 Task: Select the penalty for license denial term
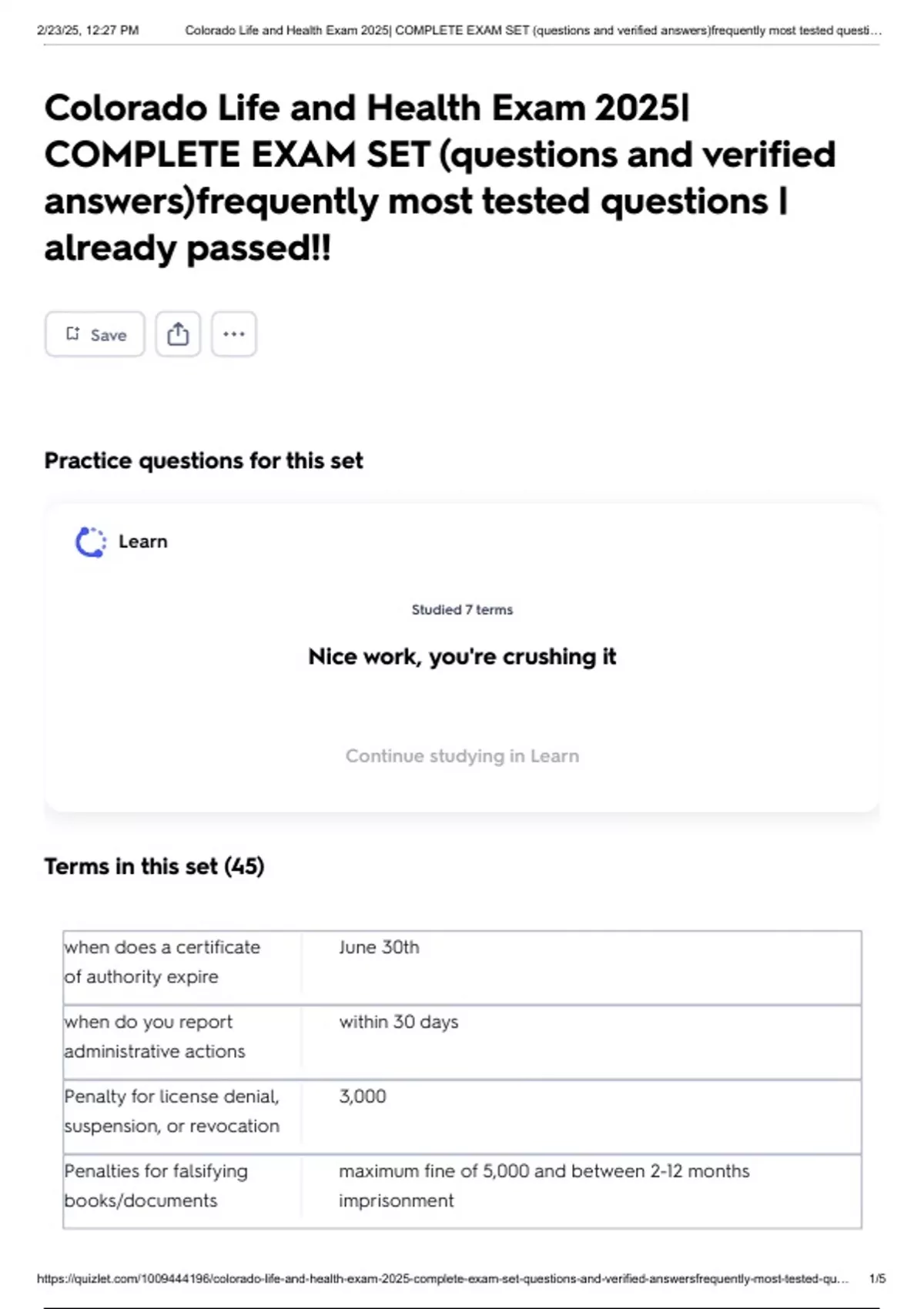click(172, 1111)
